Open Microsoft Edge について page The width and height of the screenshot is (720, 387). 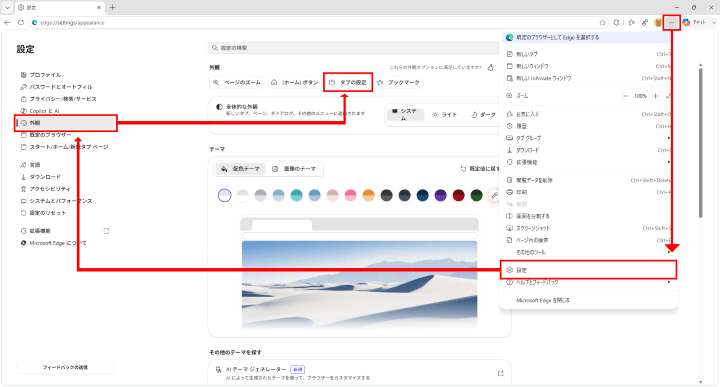(x=66, y=243)
